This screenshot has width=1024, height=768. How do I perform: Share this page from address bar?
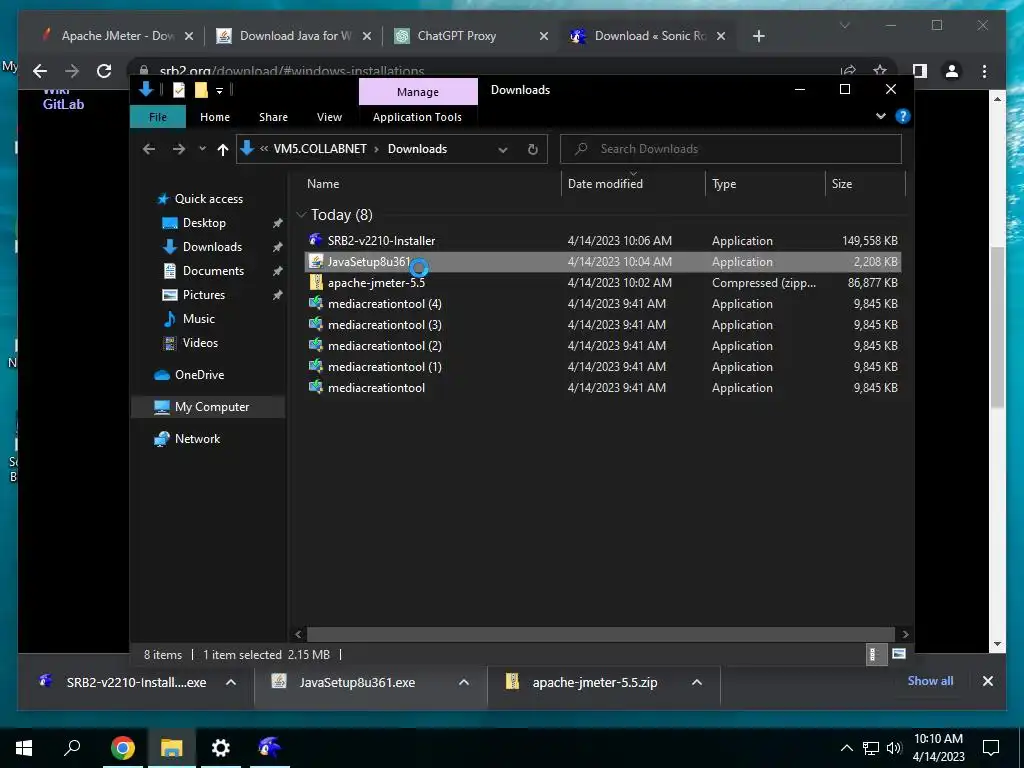coord(848,71)
